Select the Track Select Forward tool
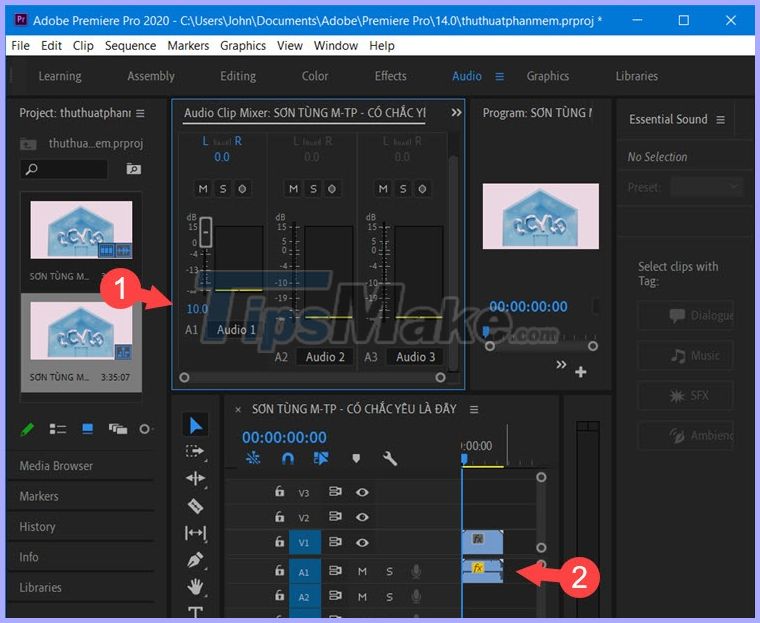The height and width of the screenshot is (623, 760). point(195,451)
